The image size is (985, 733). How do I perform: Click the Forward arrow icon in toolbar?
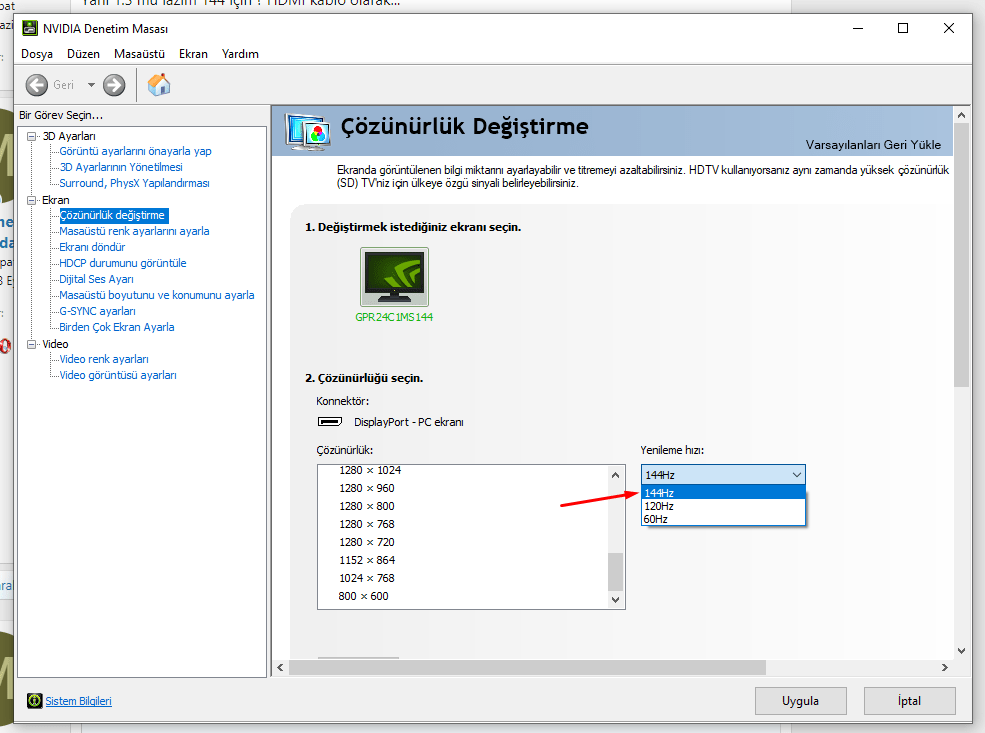point(114,85)
